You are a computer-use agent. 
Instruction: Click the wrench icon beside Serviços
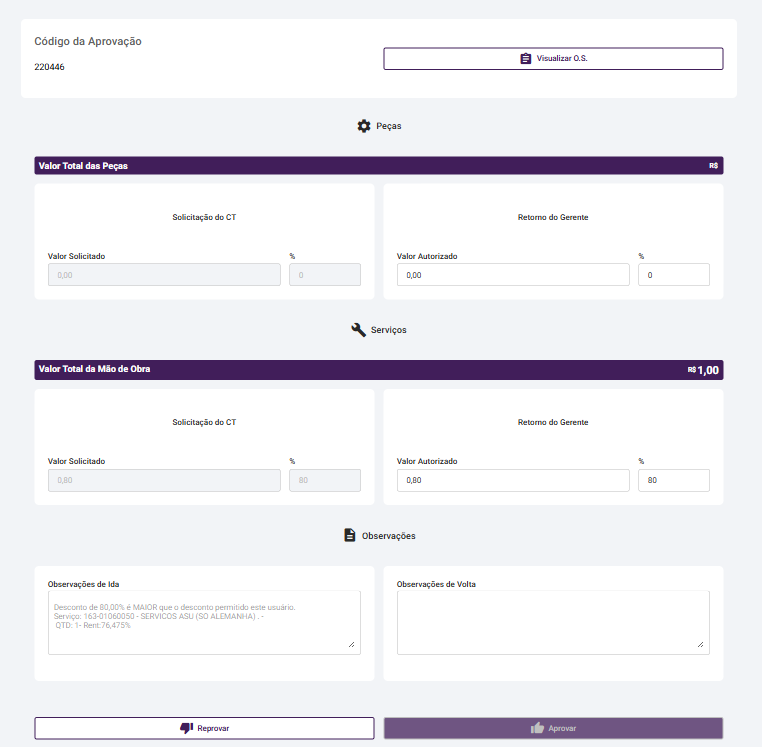point(359,329)
